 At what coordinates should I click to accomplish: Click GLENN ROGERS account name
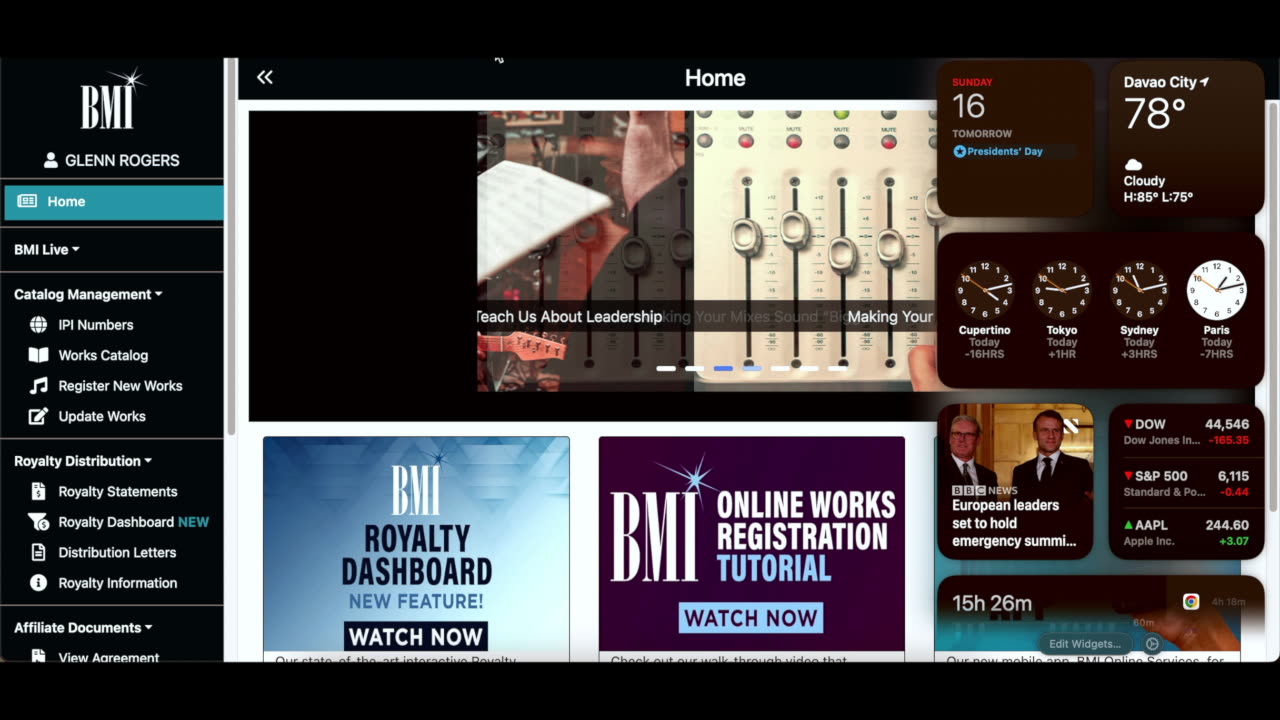(x=122, y=160)
